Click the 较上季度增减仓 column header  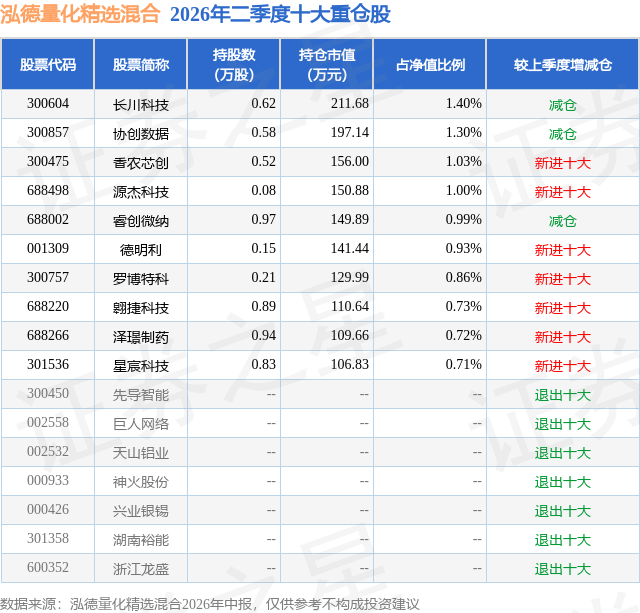tap(563, 64)
